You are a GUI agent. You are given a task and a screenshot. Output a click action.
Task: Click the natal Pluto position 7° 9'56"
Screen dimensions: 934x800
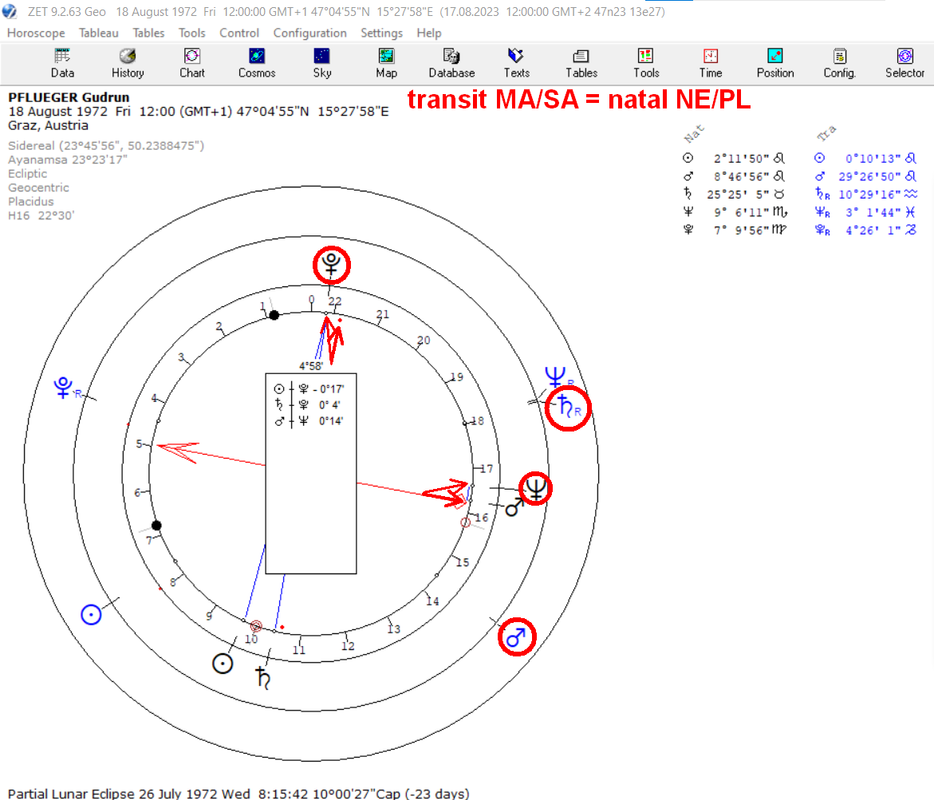pos(742,230)
